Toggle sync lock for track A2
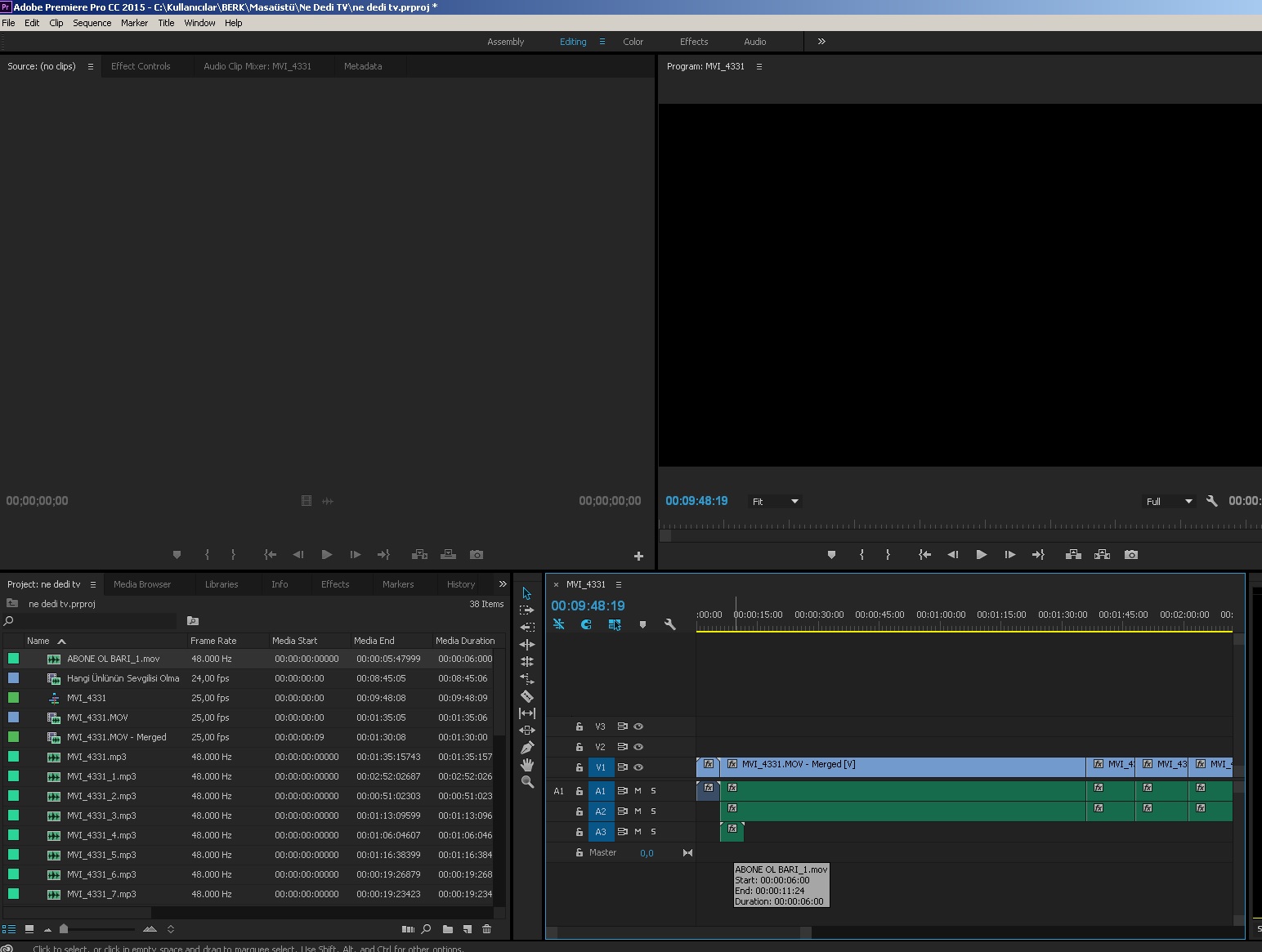This screenshot has height=952, width=1262. [623, 811]
